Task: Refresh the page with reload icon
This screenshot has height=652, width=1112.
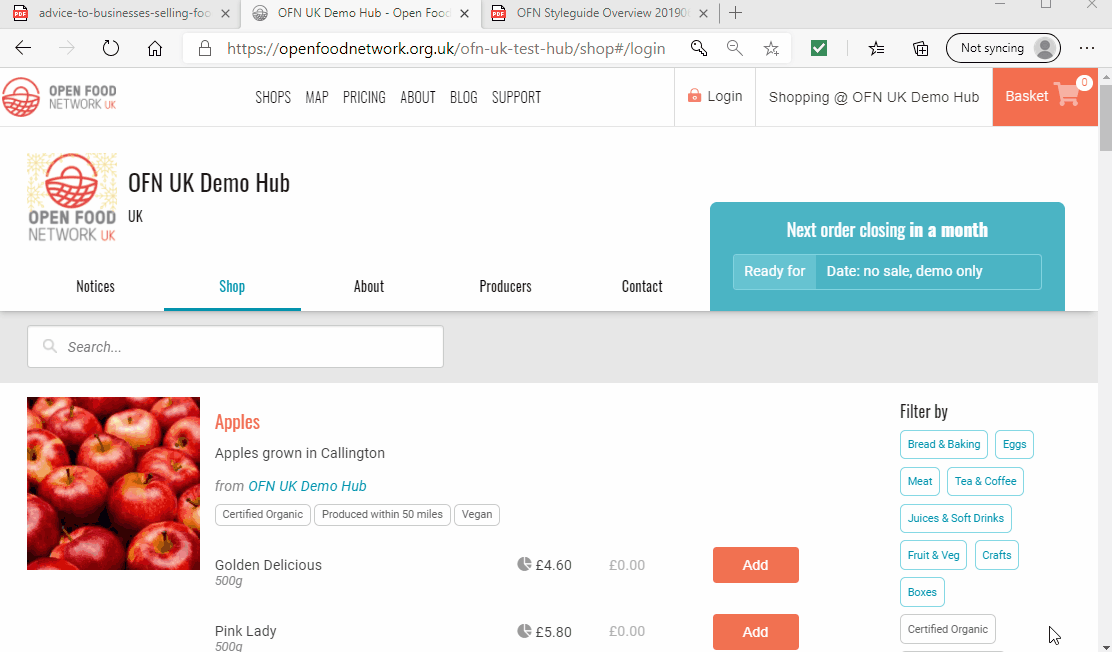Action: (x=111, y=48)
